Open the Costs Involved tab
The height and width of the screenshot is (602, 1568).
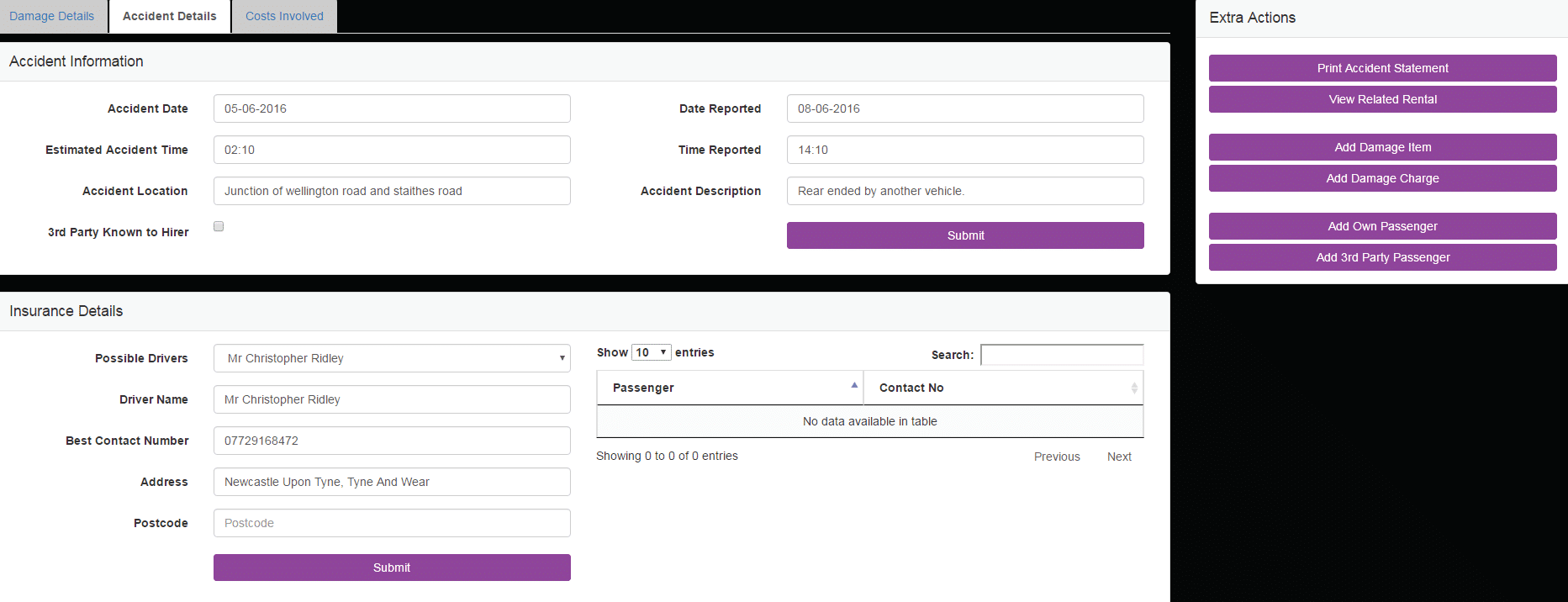click(x=284, y=16)
